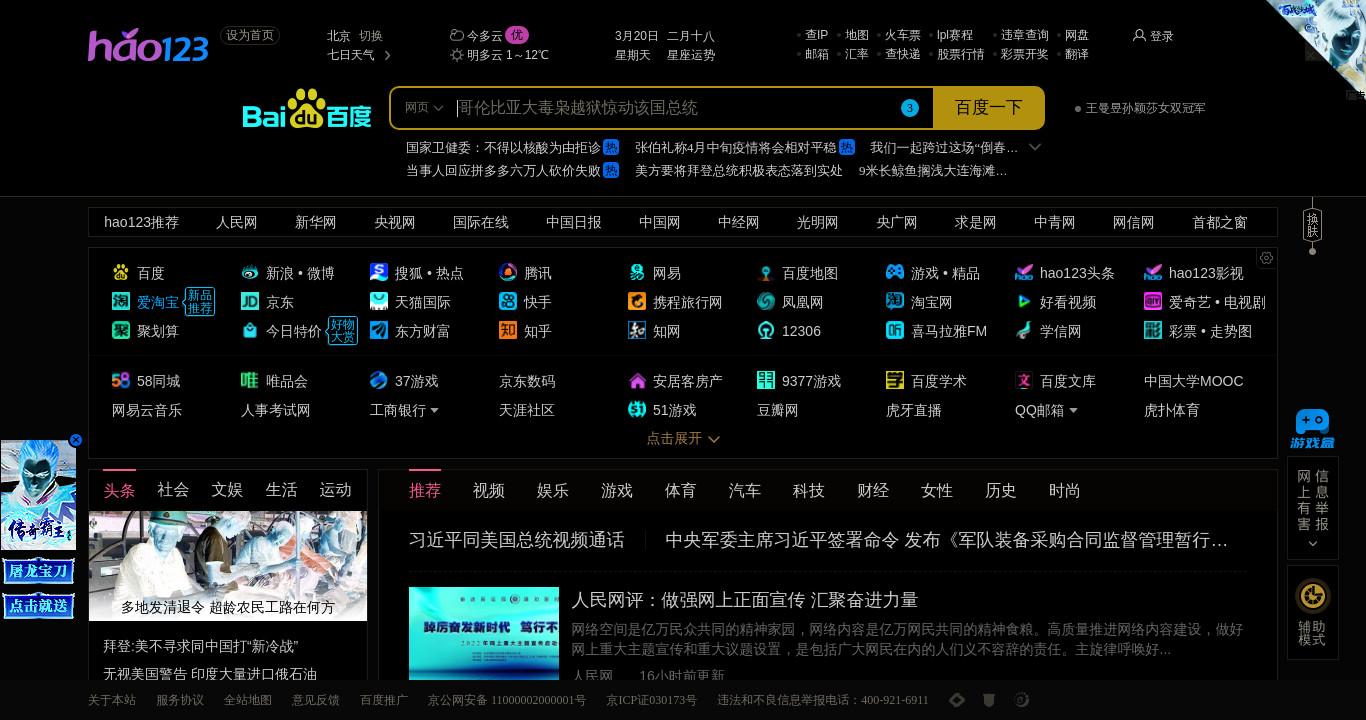Viewport: 1366px width, 720px height.
Task: Expand the hot news list chevron
Action: pyautogui.click(x=1035, y=147)
